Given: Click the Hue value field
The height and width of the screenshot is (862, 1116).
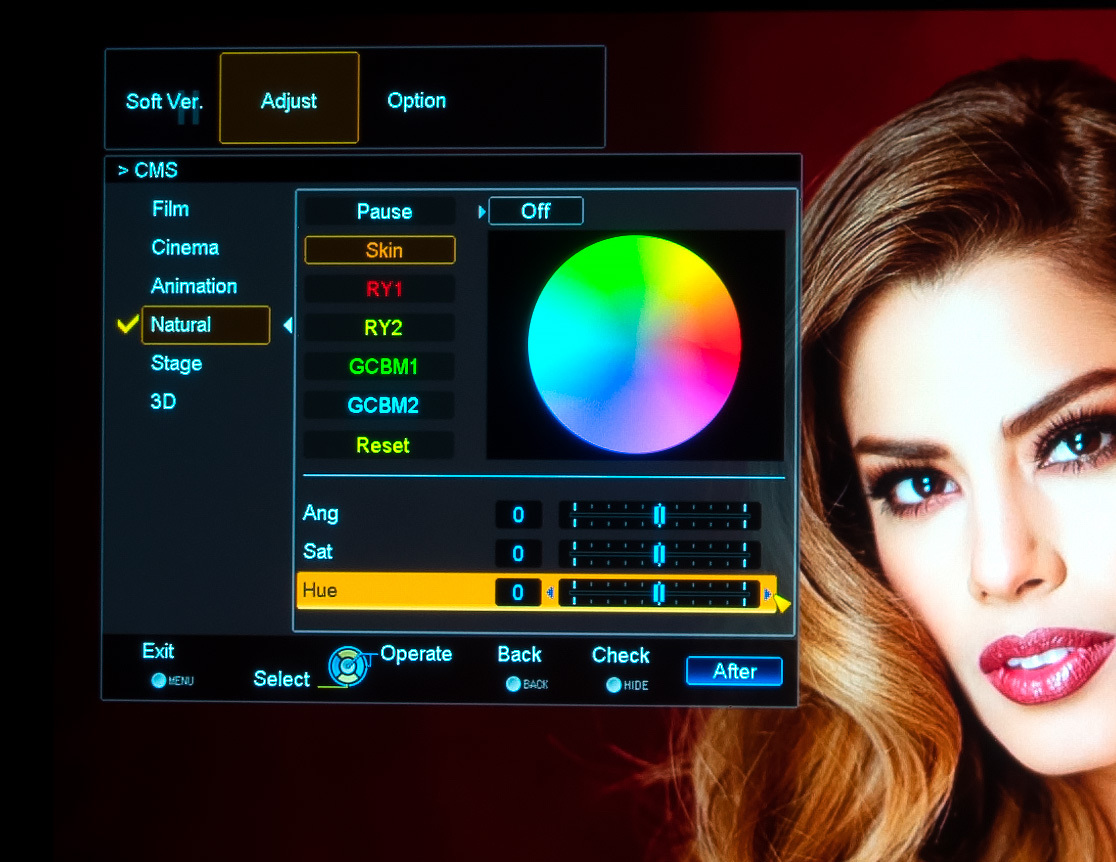Looking at the screenshot, I should [518, 592].
